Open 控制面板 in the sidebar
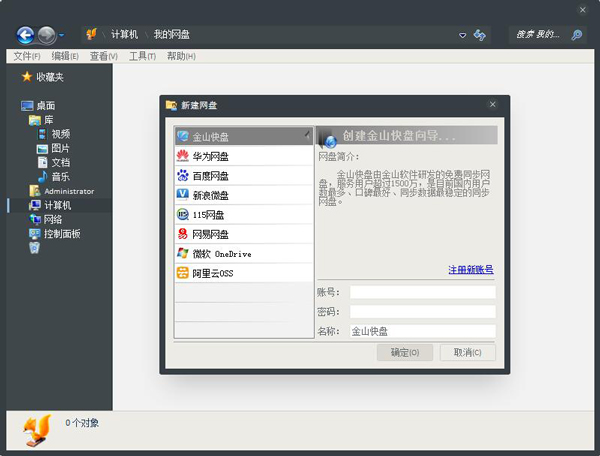The height and width of the screenshot is (456, 600). click(62, 234)
